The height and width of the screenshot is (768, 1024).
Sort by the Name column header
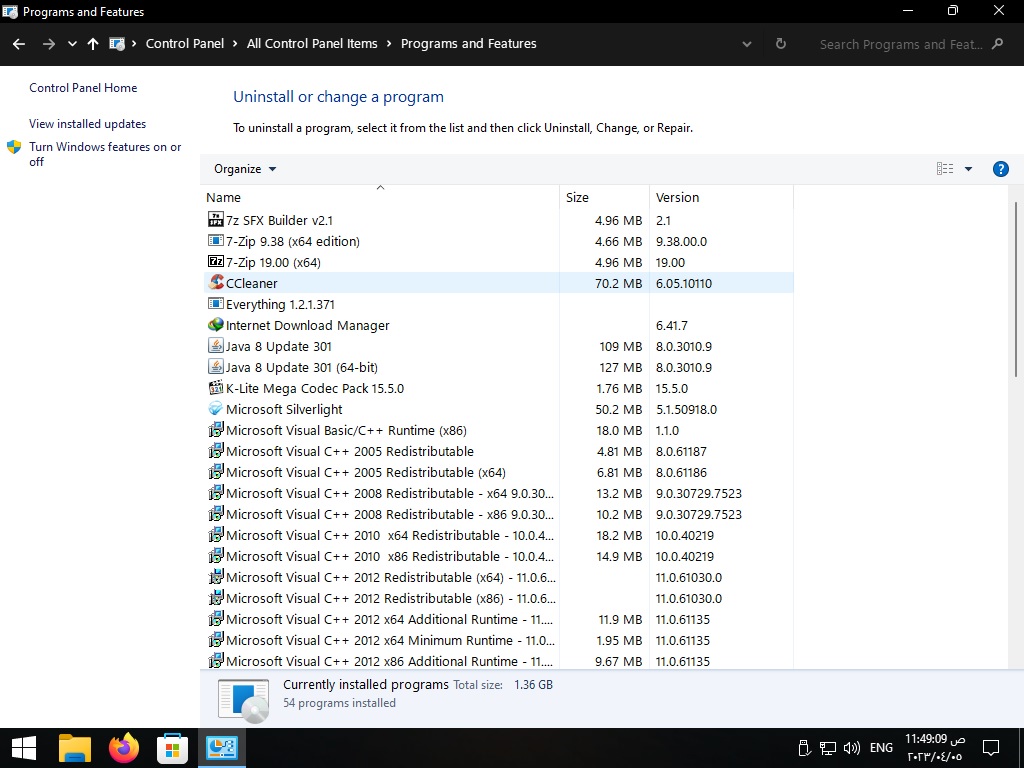tap(380, 197)
